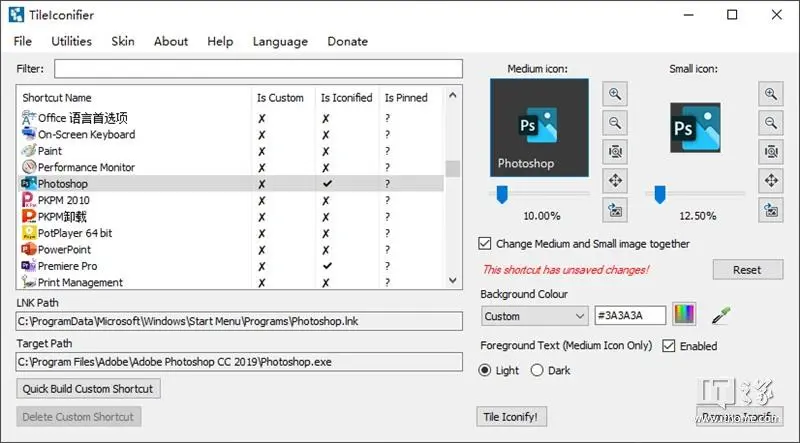Click the small Photoshop tile preview
This screenshot has height=443, width=800.
695,128
